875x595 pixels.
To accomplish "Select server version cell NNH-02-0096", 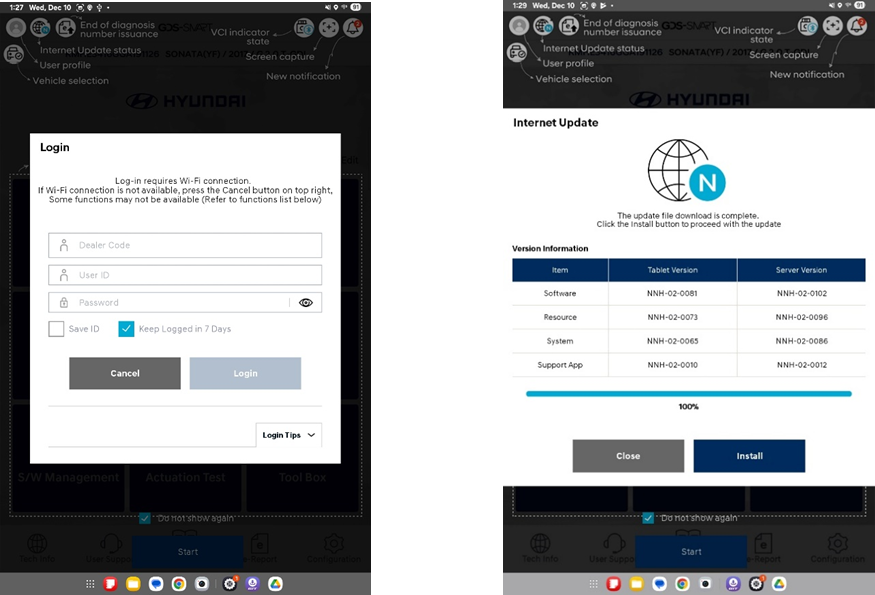I will tap(802, 317).
